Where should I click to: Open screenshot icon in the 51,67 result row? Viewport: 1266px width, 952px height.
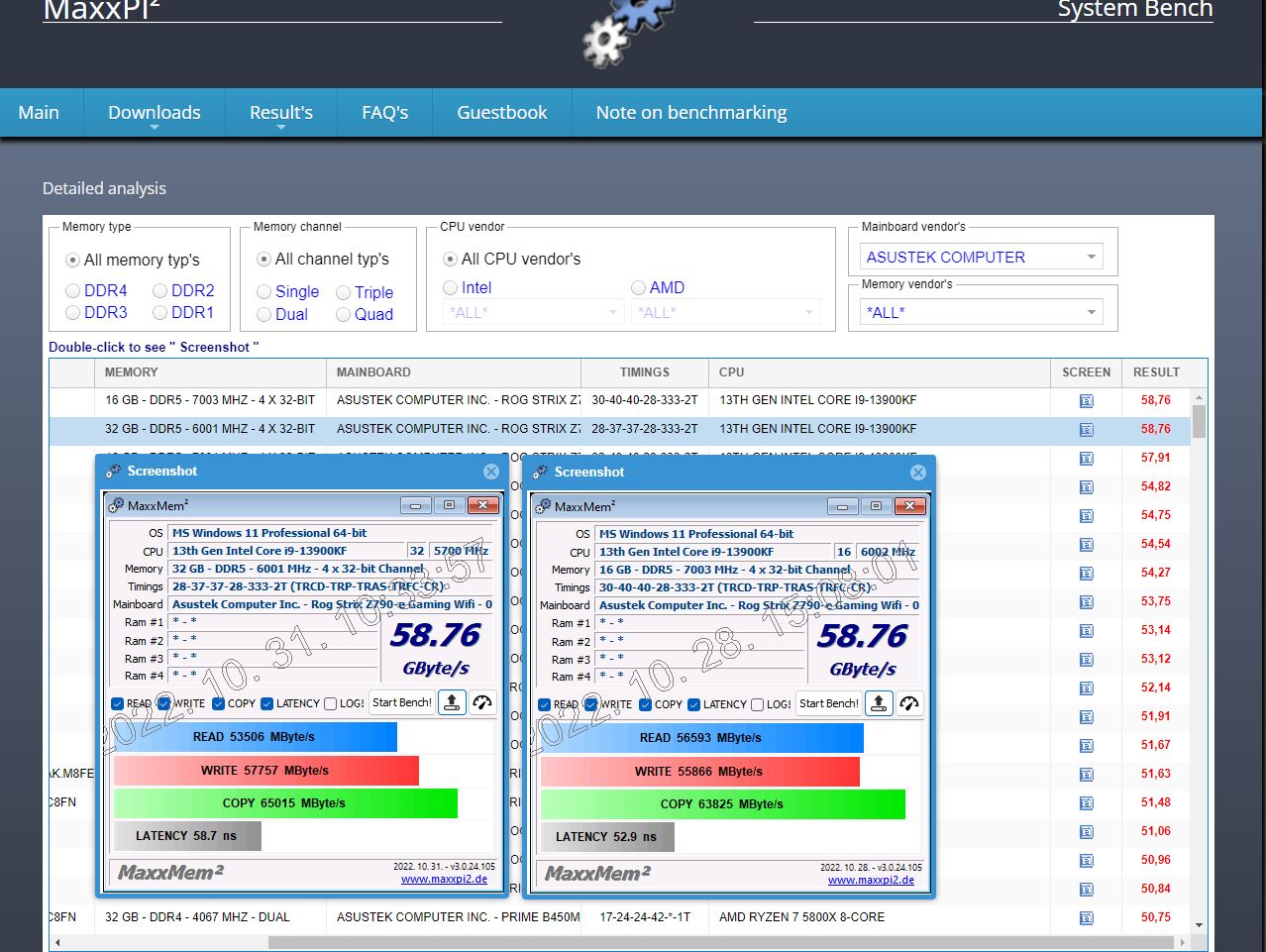click(x=1086, y=746)
